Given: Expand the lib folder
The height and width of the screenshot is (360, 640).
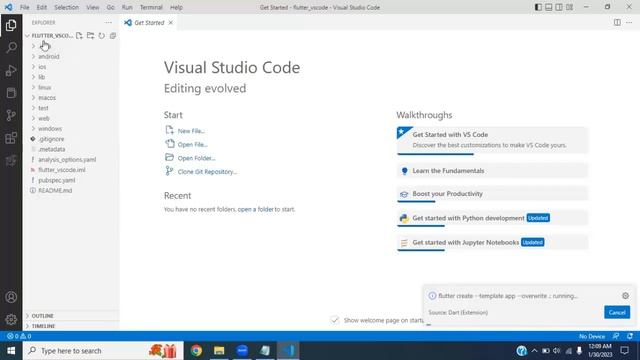Looking at the screenshot, I should tap(41, 77).
